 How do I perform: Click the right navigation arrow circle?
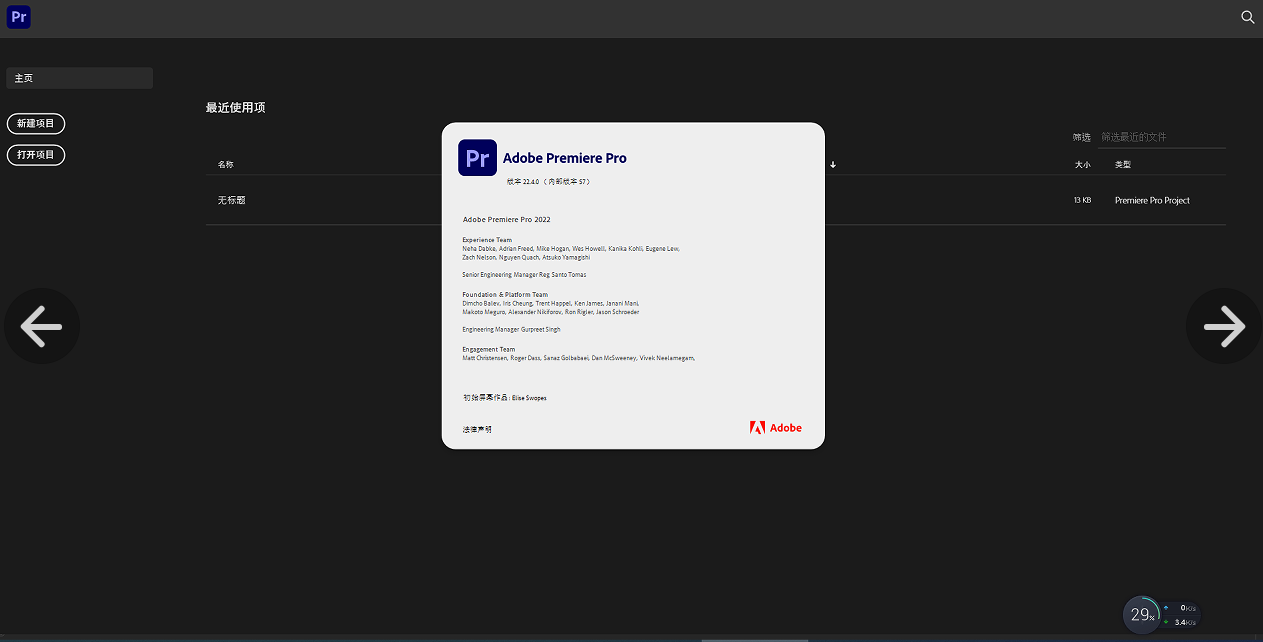coord(1222,326)
